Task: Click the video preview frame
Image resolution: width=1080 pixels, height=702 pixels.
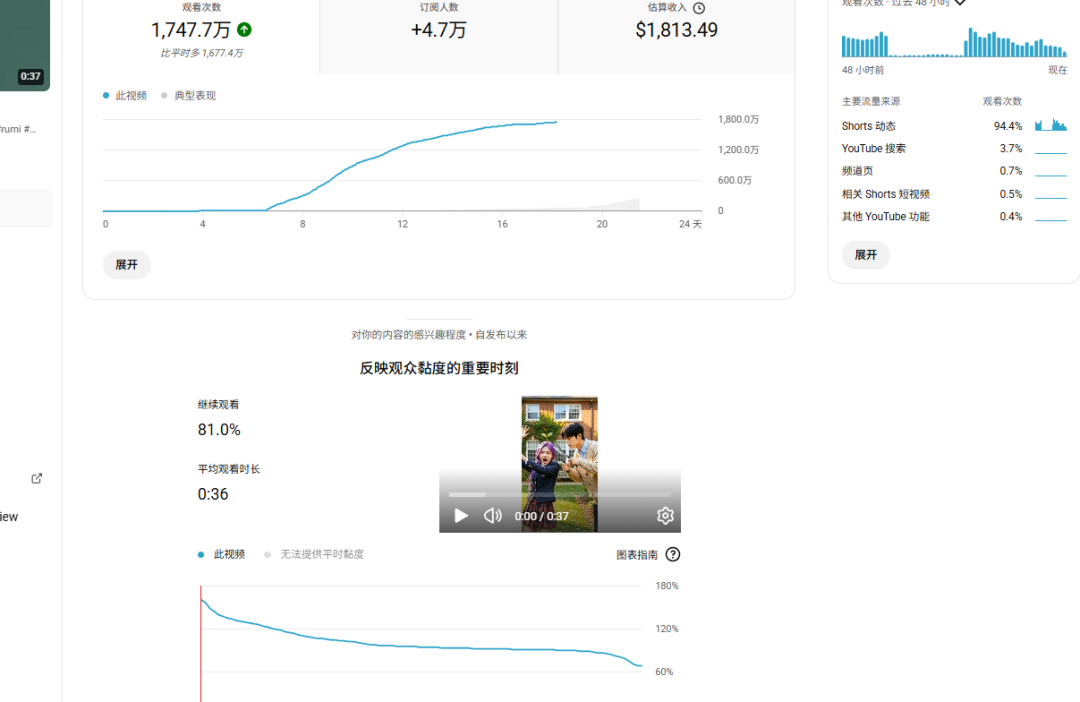Action: [559, 464]
